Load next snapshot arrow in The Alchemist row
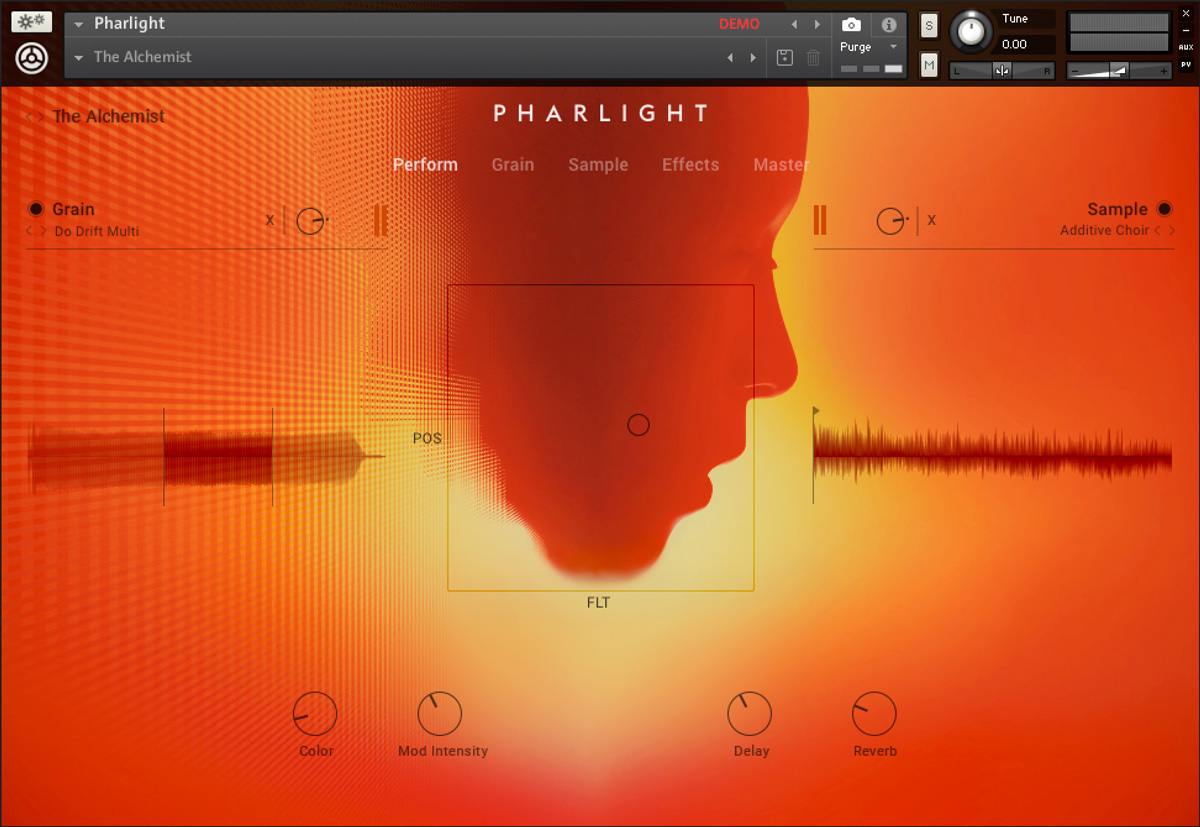The width and height of the screenshot is (1200, 827). tap(754, 58)
